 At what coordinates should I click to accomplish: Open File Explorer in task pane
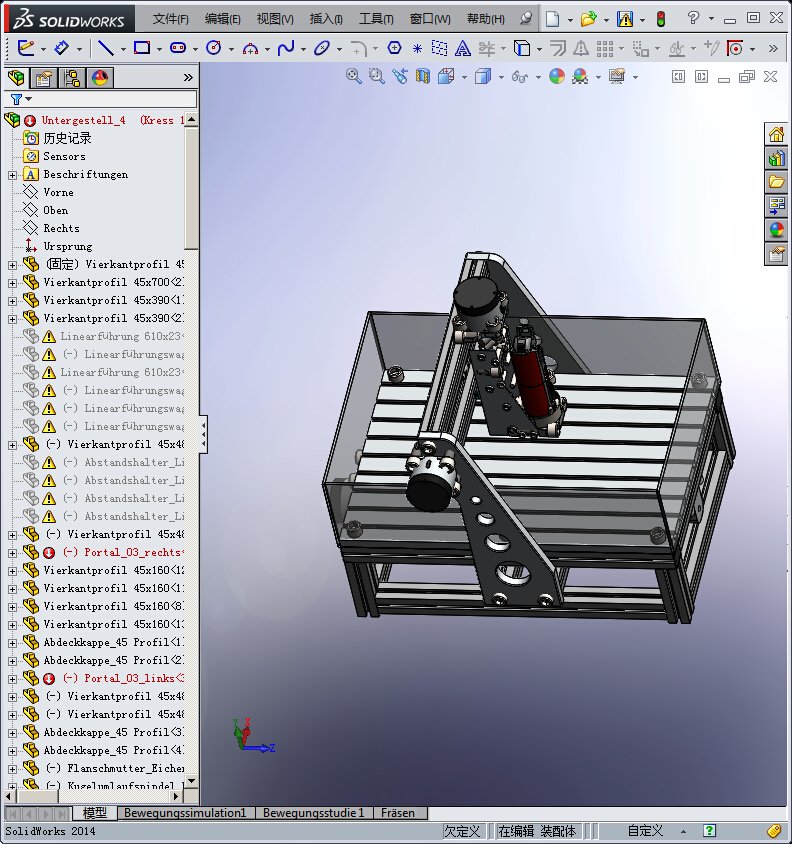[776, 182]
